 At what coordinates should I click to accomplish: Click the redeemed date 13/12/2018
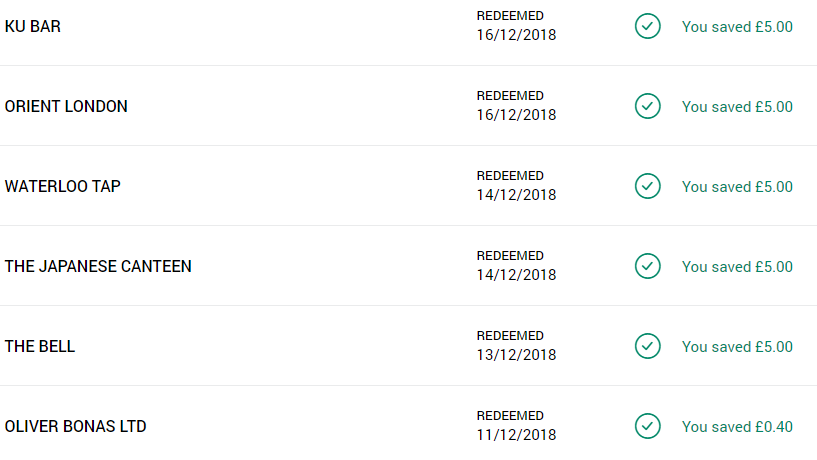click(x=516, y=355)
